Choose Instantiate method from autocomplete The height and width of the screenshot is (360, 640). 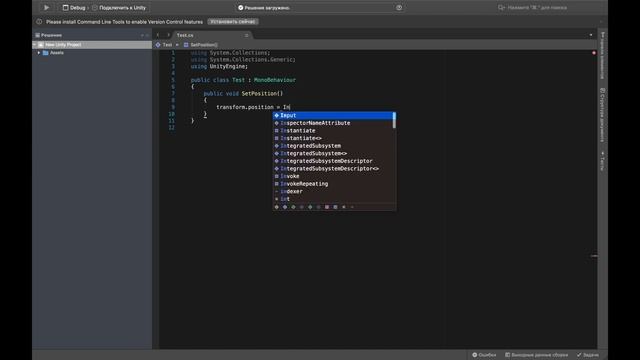pos(333,131)
